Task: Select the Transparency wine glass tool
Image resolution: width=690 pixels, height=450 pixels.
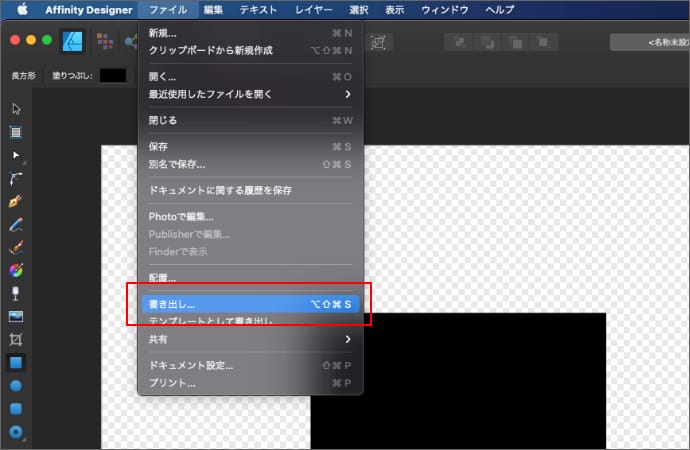Action: (x=16, y=293)
